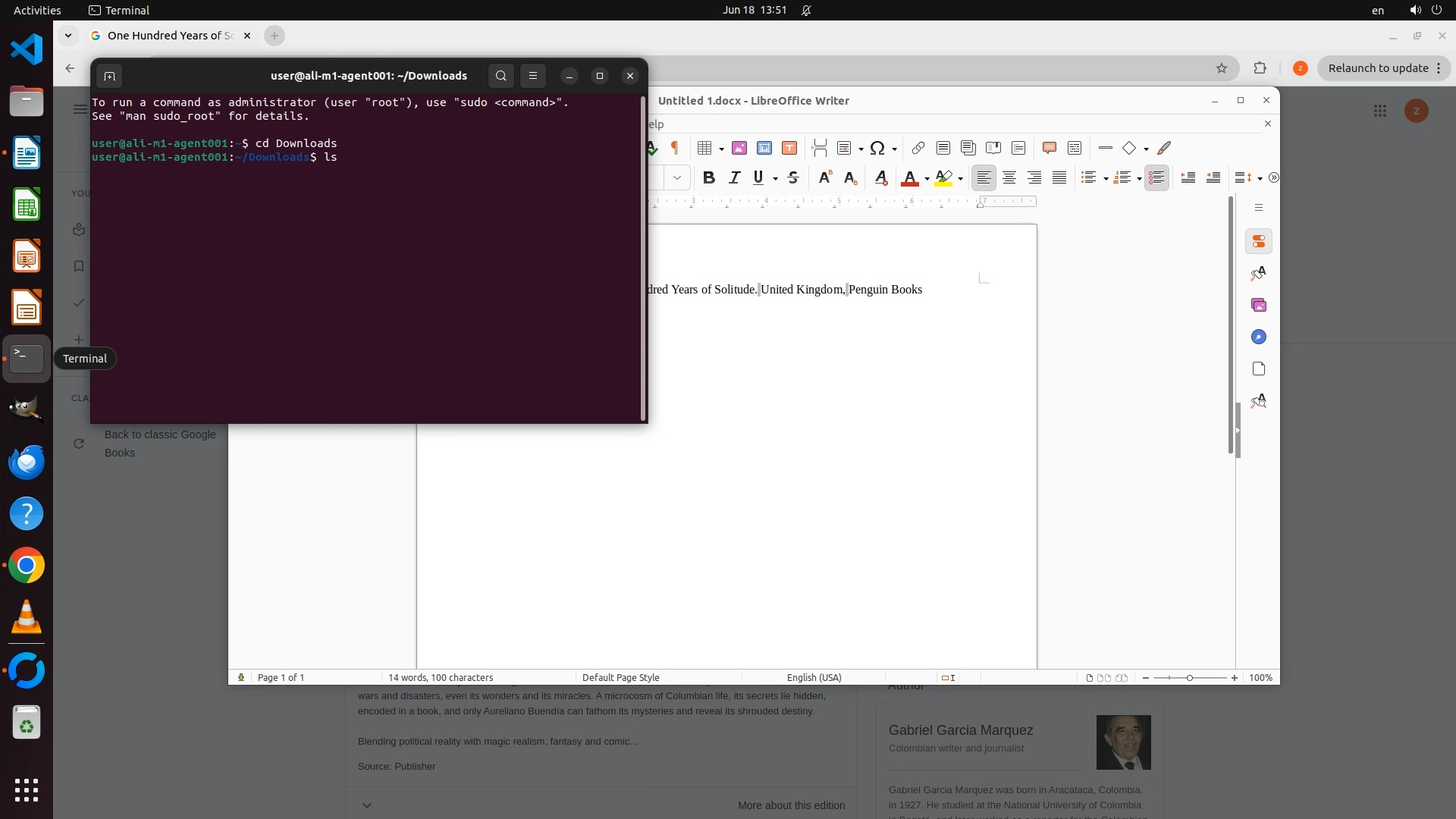Open the sidebar Gallery panel

pyautogui.click(x=1258, y=305)
